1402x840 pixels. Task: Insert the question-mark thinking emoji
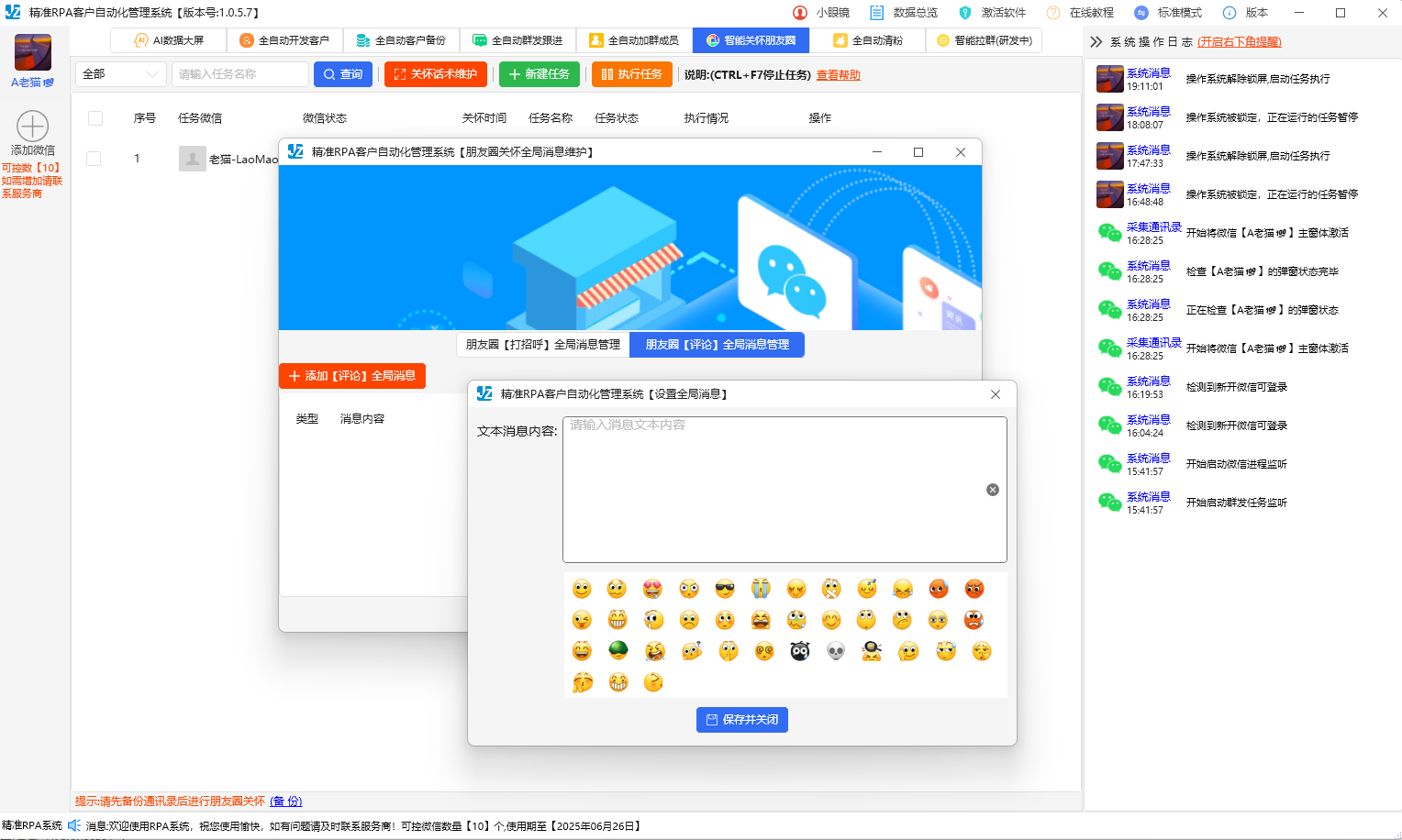[692, 651]
